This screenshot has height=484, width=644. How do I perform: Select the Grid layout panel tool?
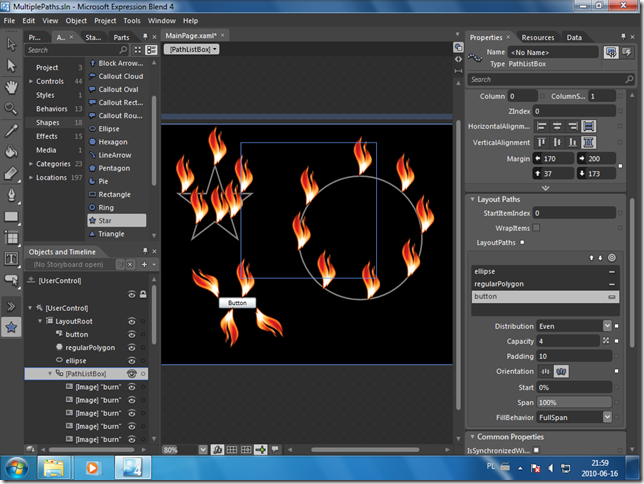[11, 238]
